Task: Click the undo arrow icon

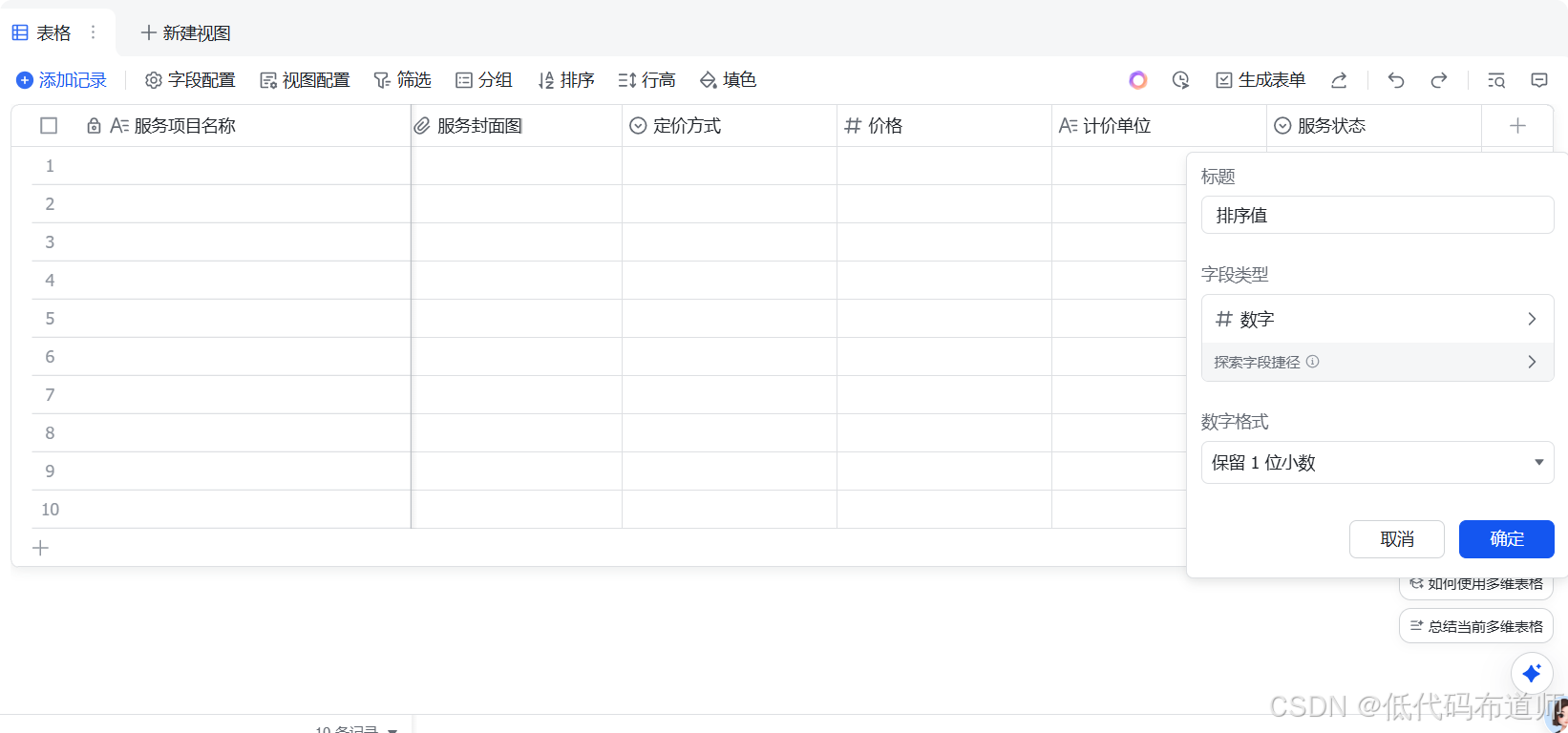Action: (1396, 80)
